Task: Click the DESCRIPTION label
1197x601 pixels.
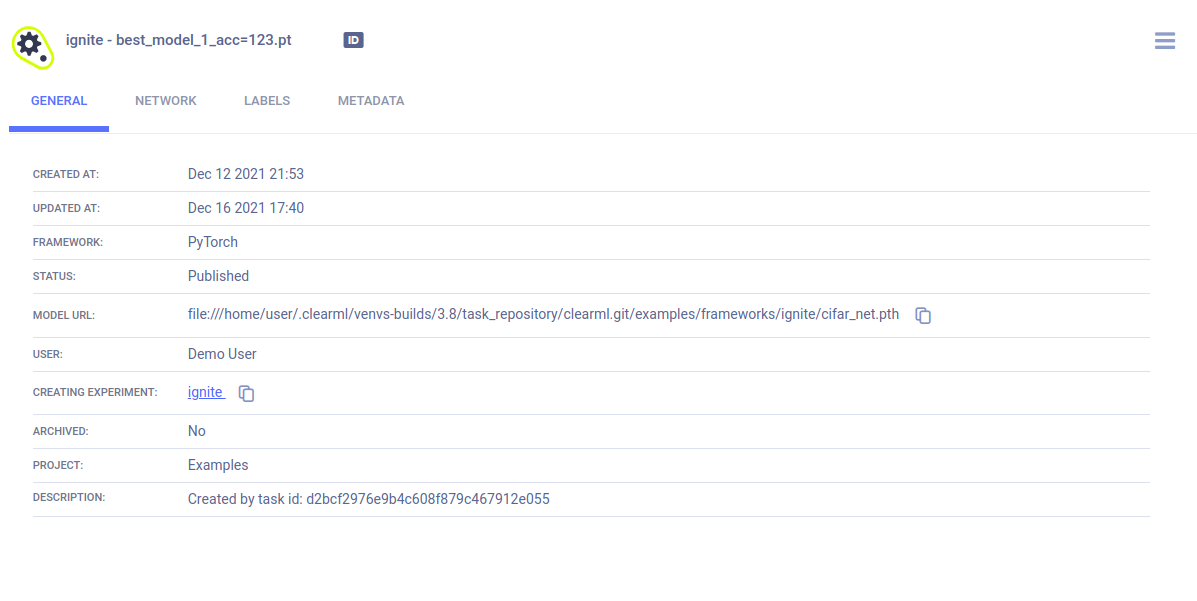Action: (x=69, y=497)
